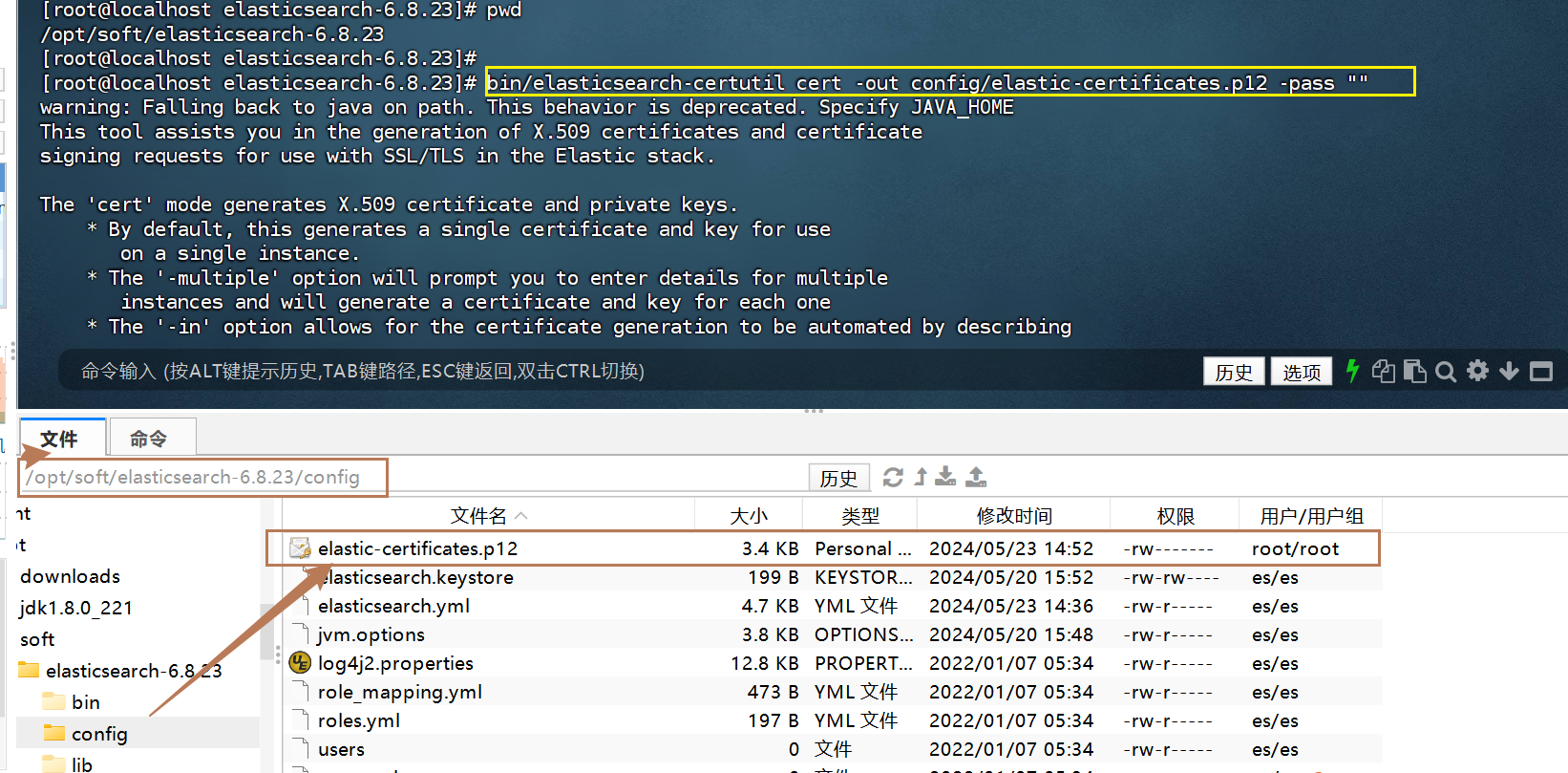Click the 2024/05/23 14:52 modified time
Viewport: 1568px width, 773px height.
point(1011,548)
